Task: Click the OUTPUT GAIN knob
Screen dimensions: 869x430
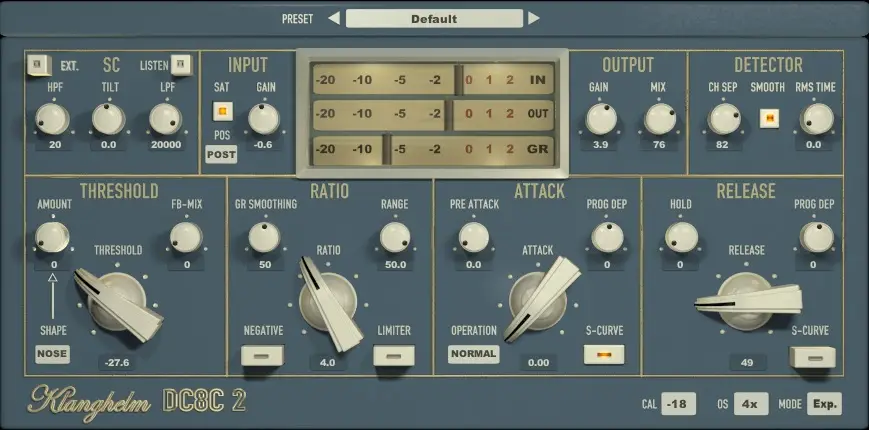Action: point(601,119)
